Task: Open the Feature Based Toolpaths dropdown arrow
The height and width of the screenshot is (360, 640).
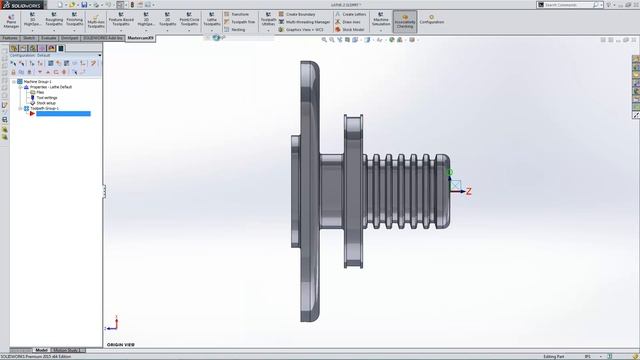Action: point(121,31)
